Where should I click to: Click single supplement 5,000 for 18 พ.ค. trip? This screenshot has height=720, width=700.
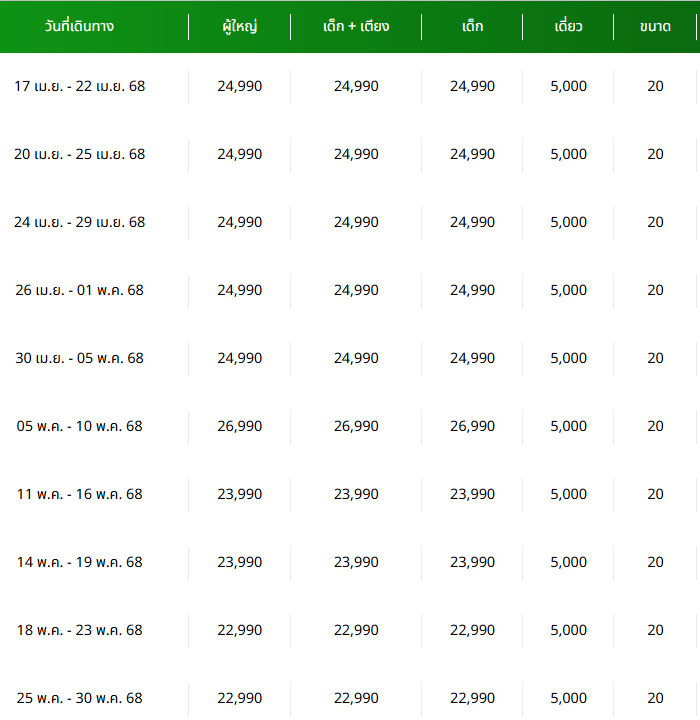tap(568, 630)
